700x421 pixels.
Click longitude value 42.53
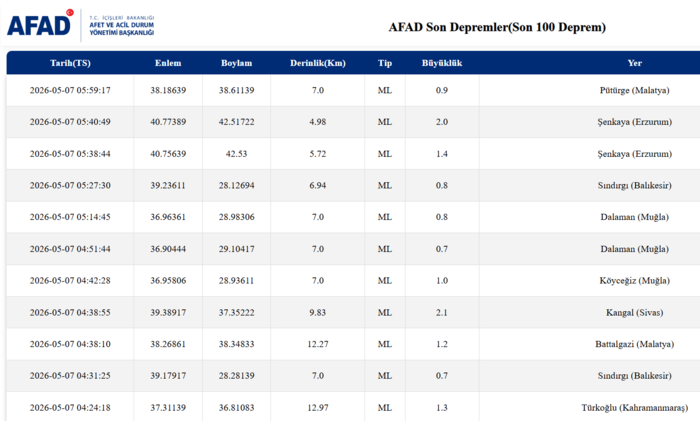236,154
